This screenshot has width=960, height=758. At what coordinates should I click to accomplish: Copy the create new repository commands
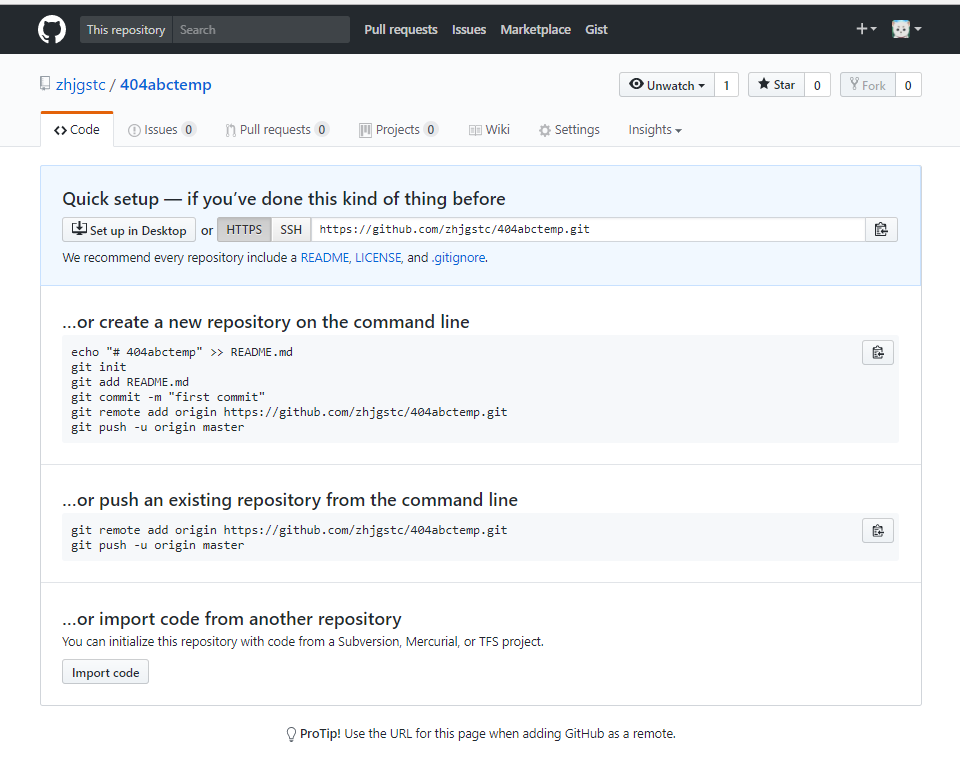tap(877, 353)
